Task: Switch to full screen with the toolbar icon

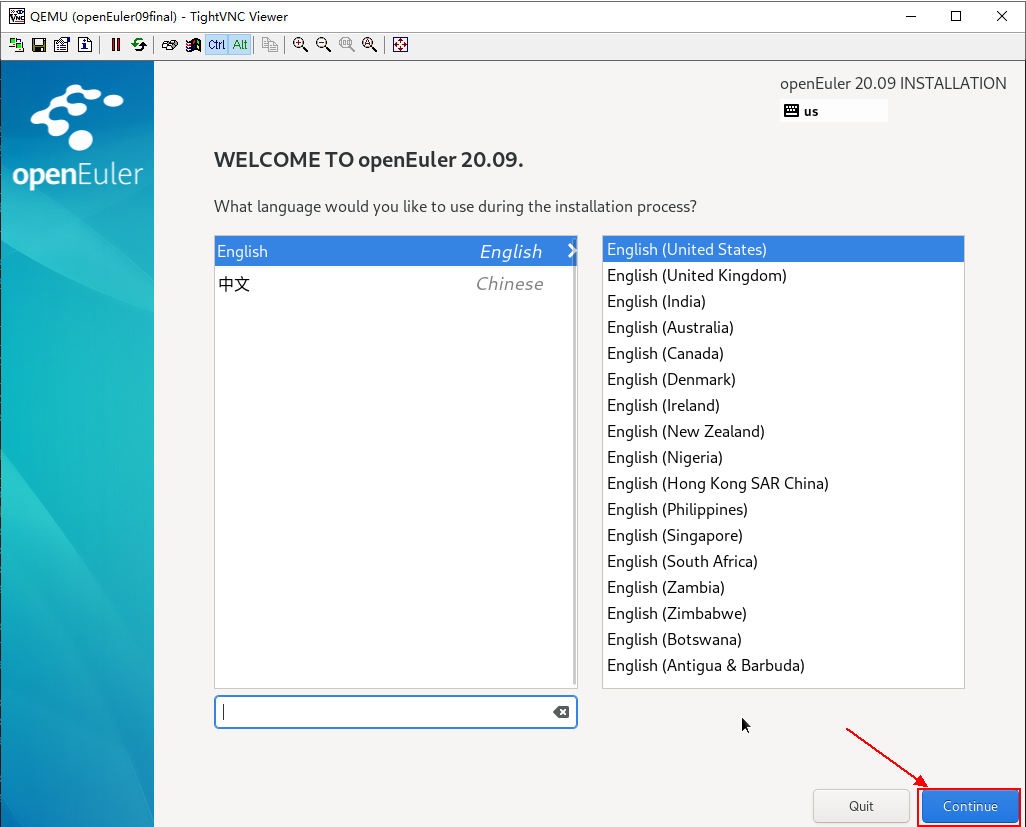Action: click(401, 45)
